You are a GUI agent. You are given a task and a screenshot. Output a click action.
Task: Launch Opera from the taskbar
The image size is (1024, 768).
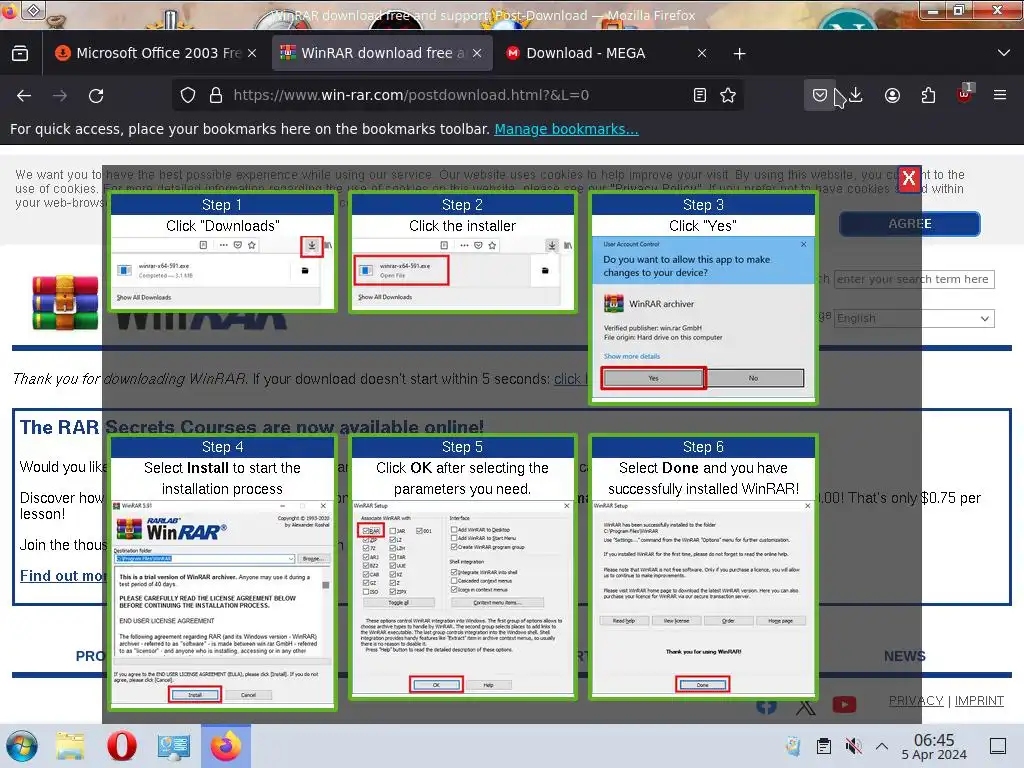[x=121, y=746]
